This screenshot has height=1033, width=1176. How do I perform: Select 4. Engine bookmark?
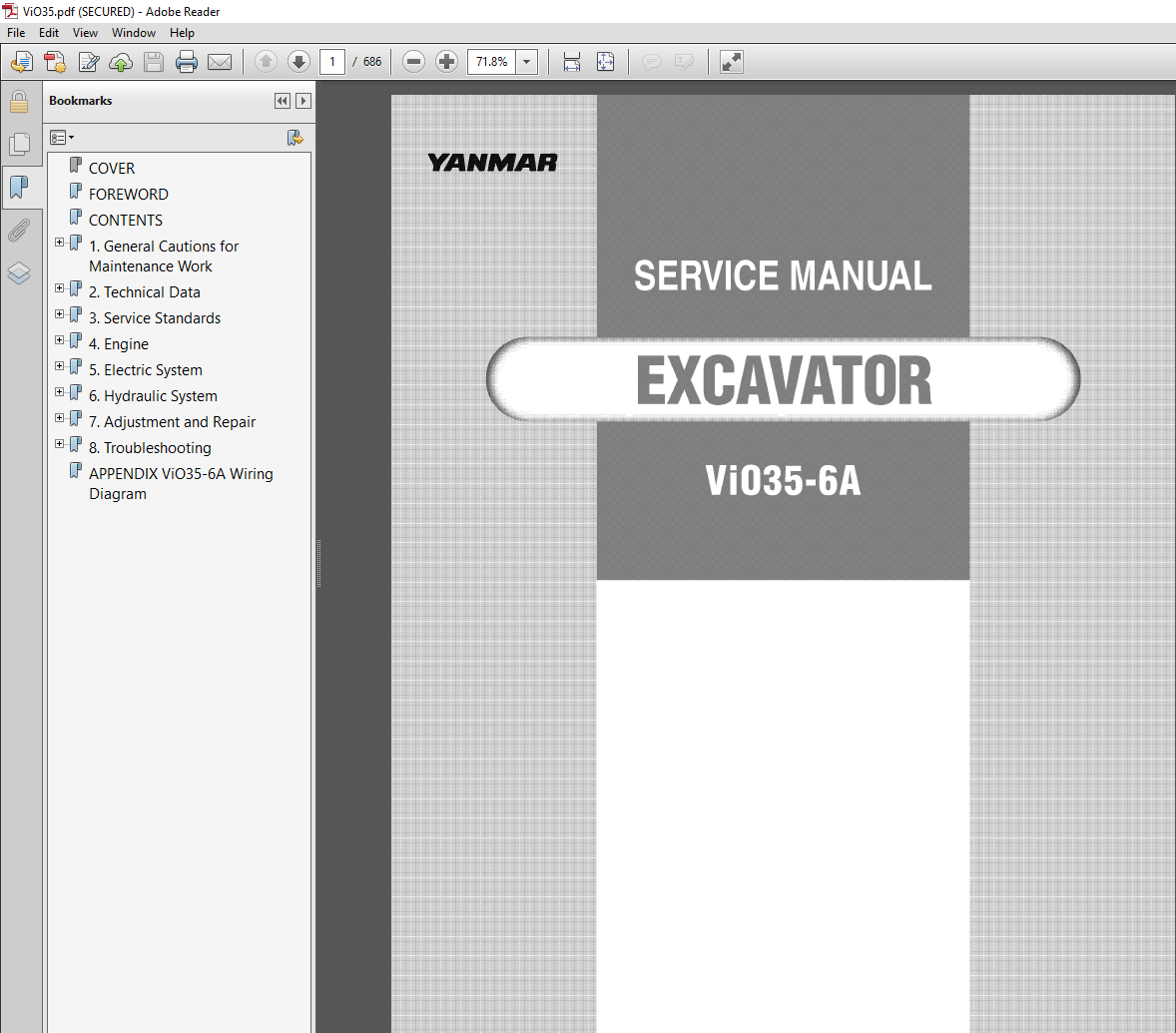click(119, 344)
